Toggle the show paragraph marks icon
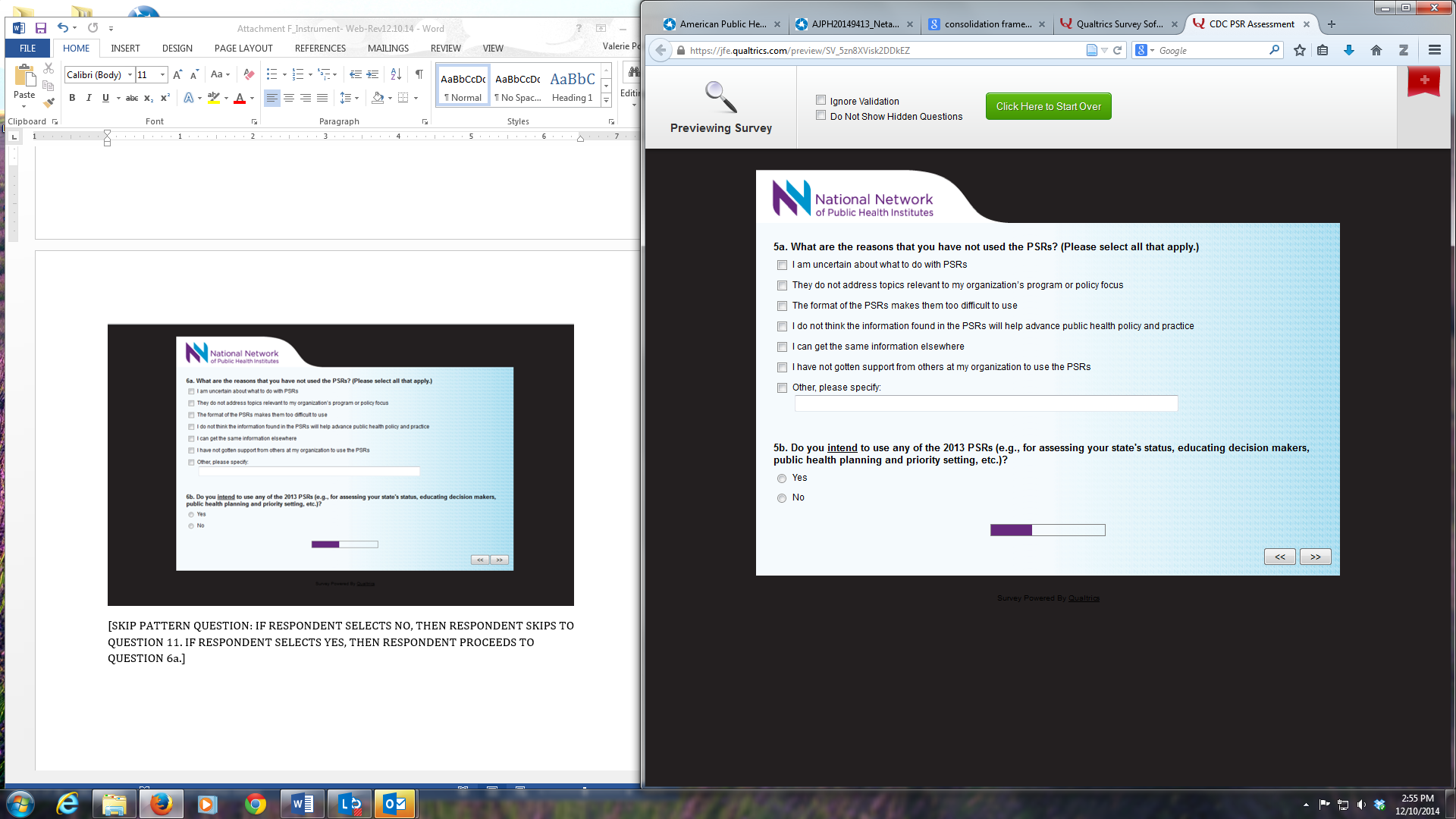Image resolution: width=1456 pixels, height=819 pixels. (419, 74)
